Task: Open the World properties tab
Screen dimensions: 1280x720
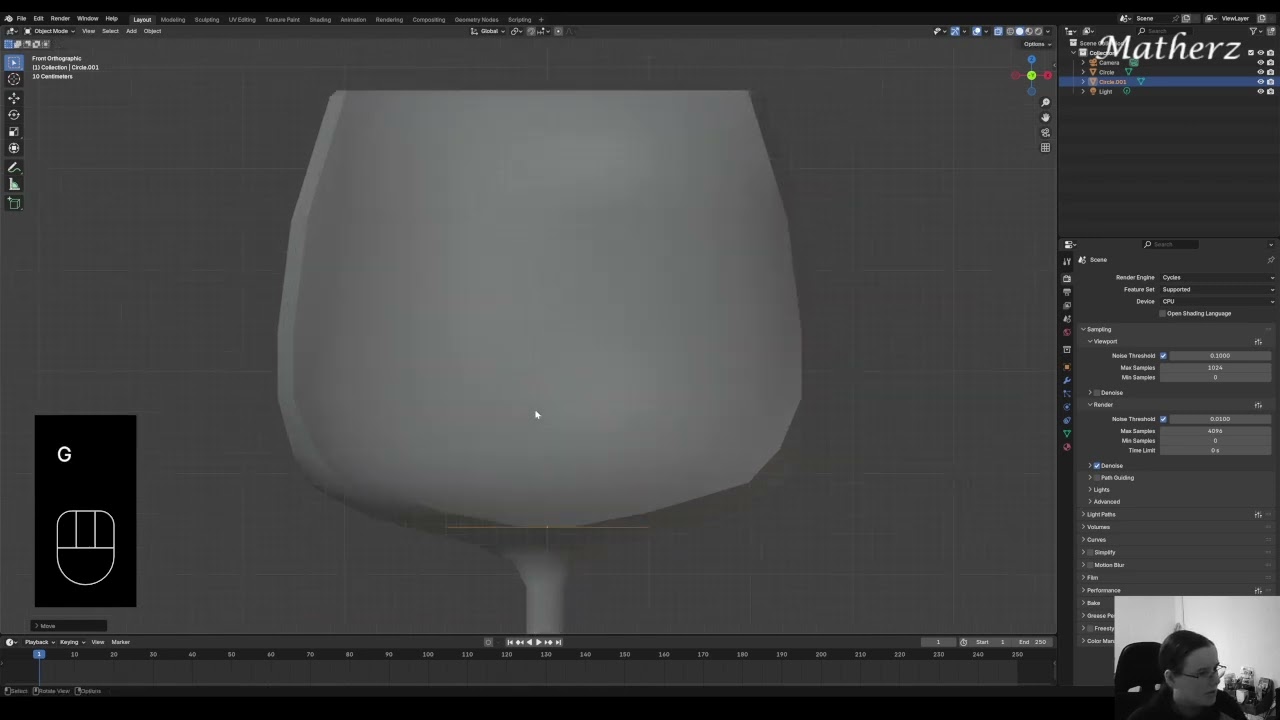Action: coord(1067,332)
